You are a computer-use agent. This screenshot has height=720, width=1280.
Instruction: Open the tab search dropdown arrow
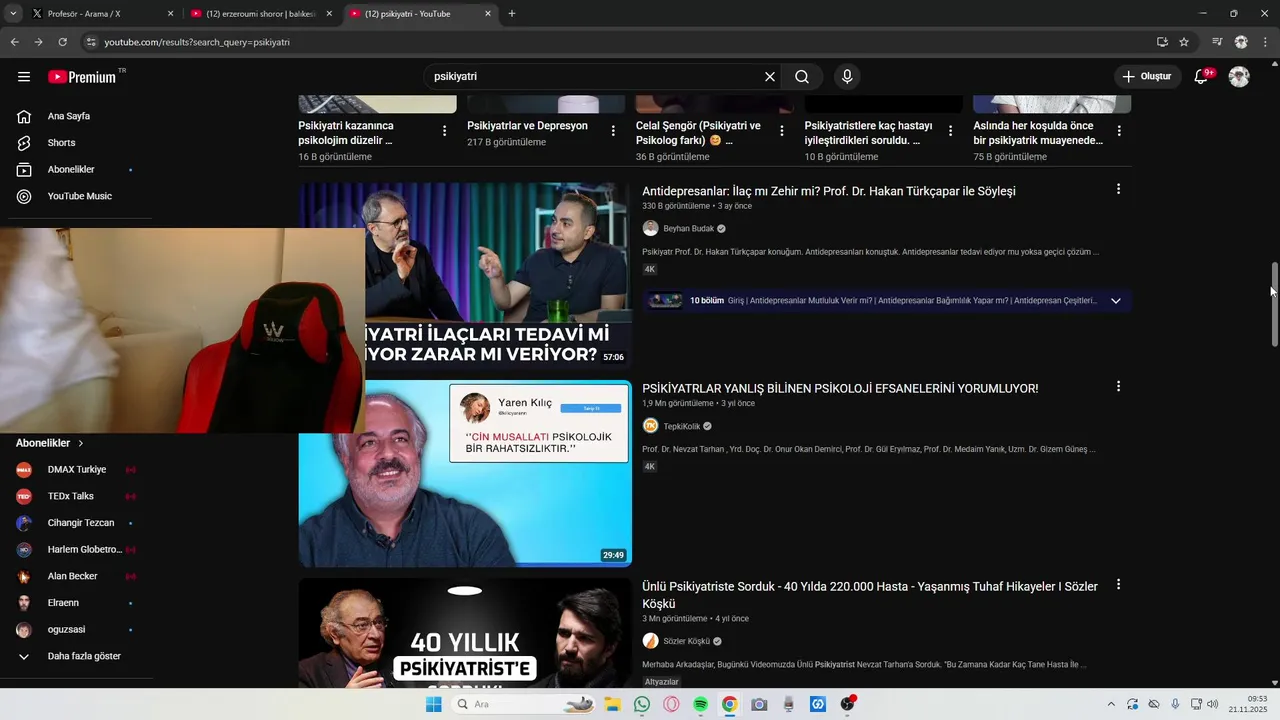pyautogui.click(x=13, y=14)
